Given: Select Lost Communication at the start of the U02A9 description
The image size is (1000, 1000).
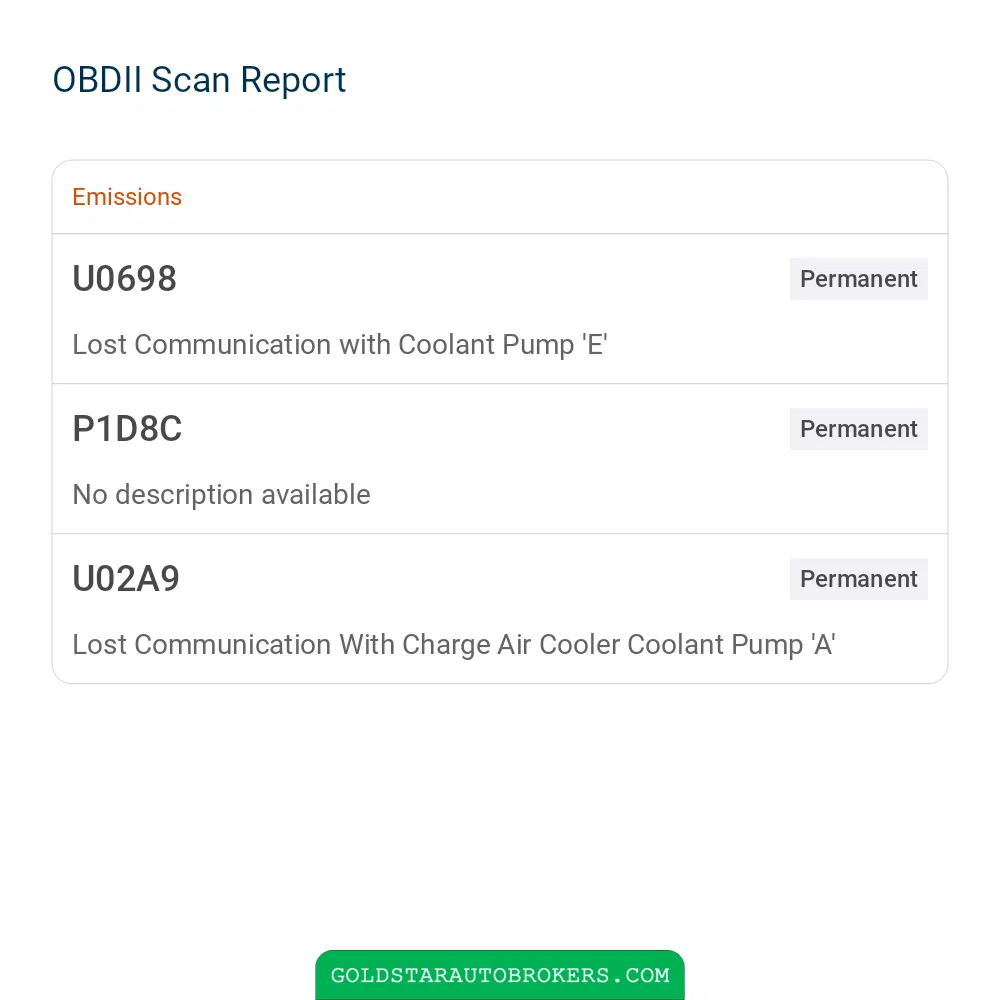Looking at the screenshot, I should [x=202, y=645].
